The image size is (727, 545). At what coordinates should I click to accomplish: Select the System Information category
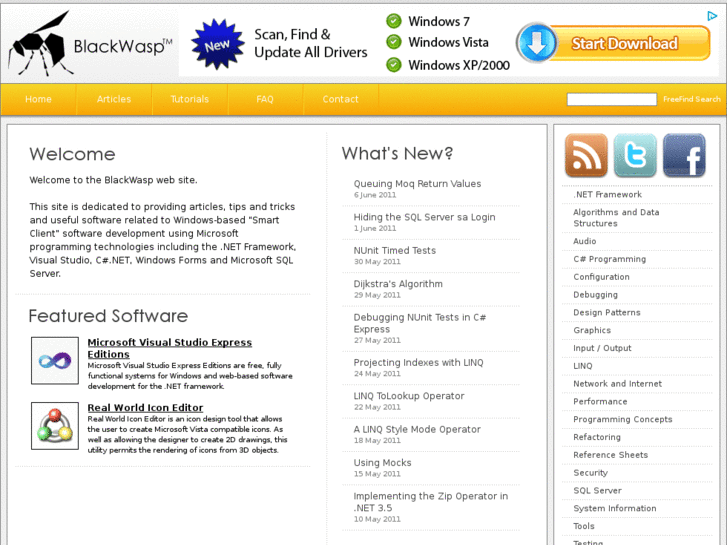pyautogui.click(x=615, y=509)
